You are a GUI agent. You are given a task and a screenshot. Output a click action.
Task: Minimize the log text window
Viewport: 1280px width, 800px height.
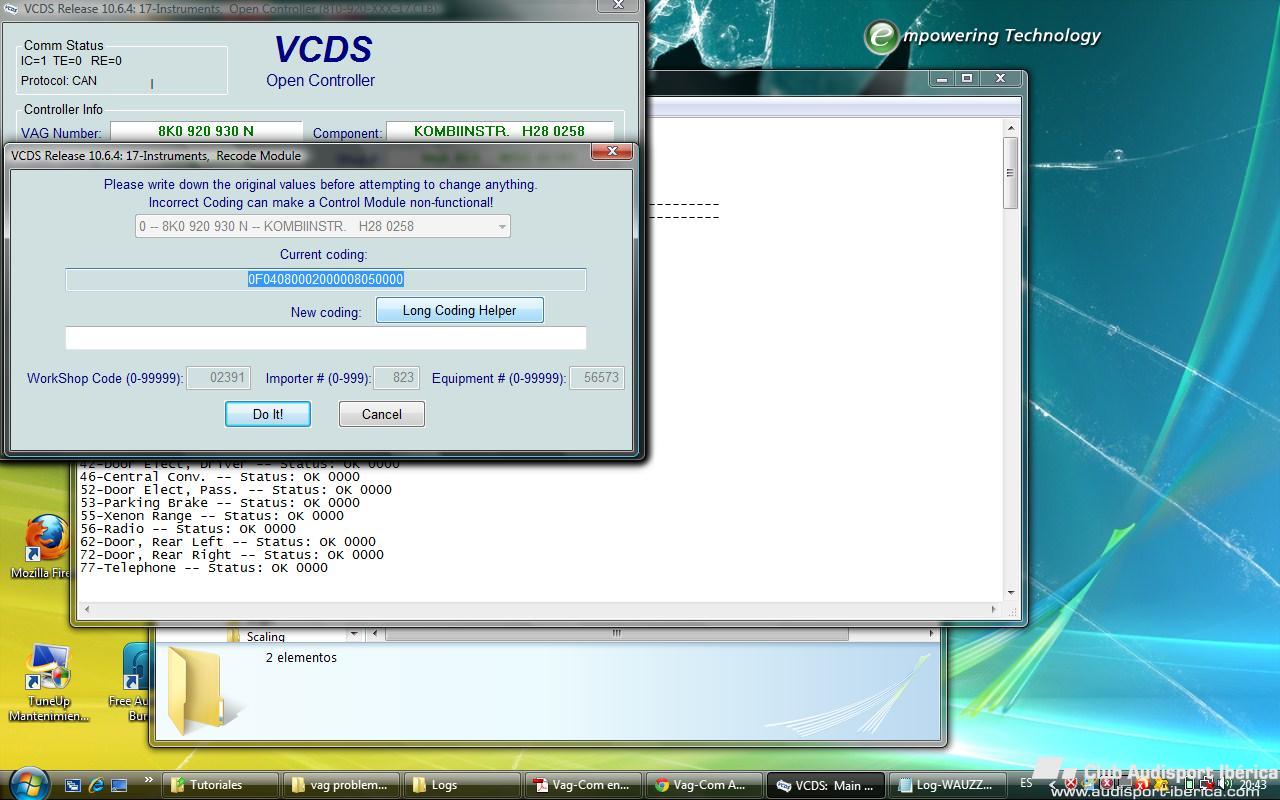(941, 78)
